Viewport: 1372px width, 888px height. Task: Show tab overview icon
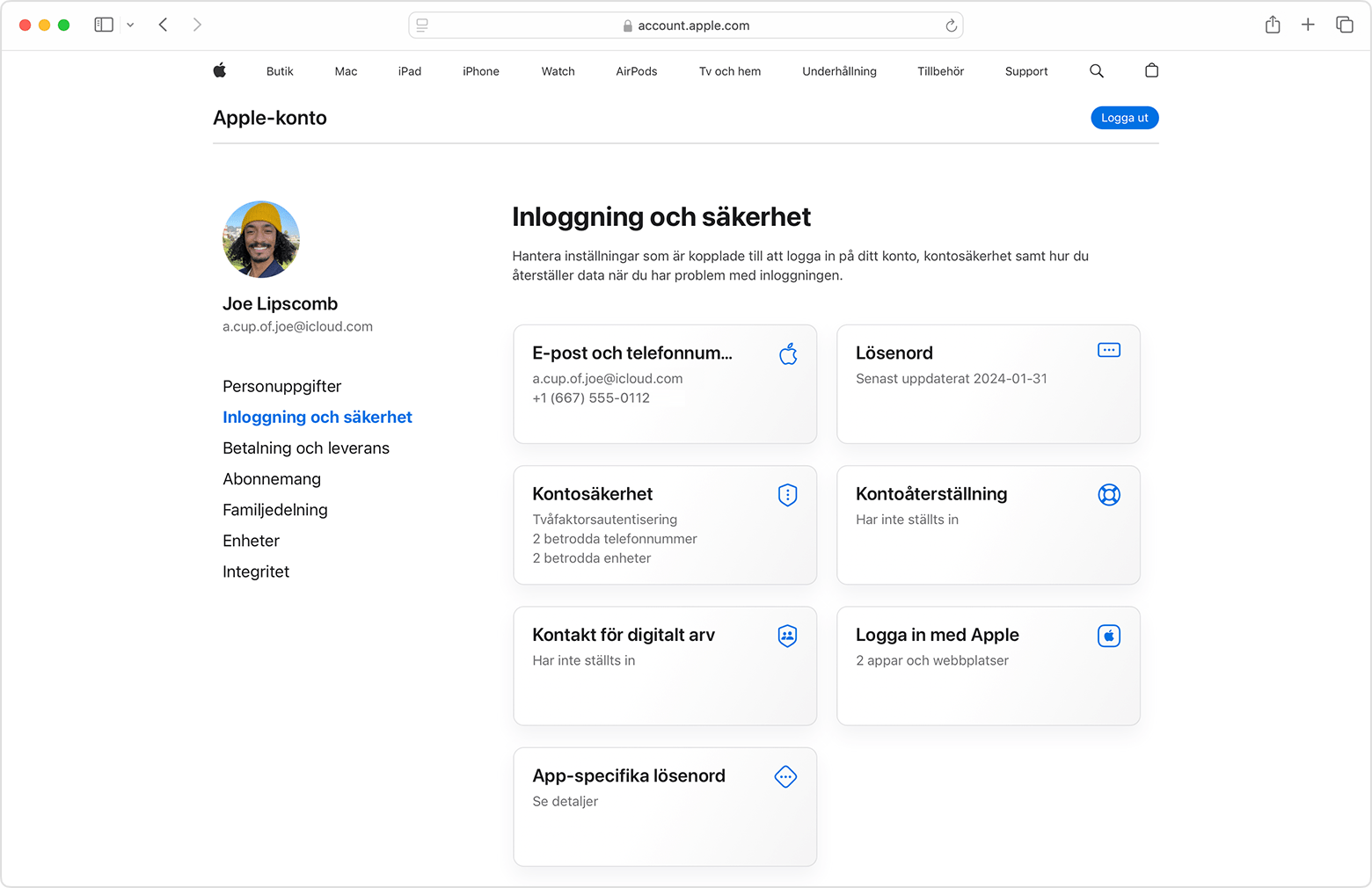click(1344, 25)
